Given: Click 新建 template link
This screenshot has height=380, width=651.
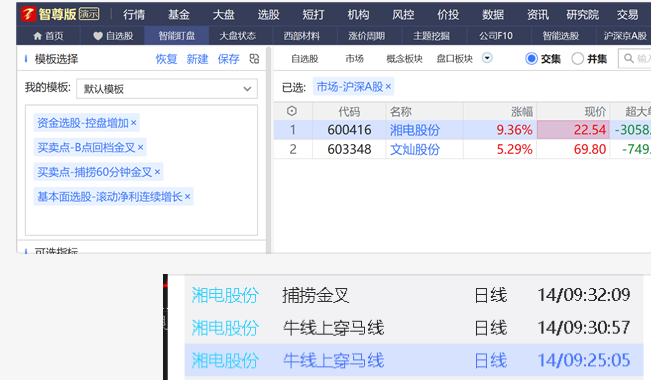Looking at the screenshot, I should click(197, 59).
